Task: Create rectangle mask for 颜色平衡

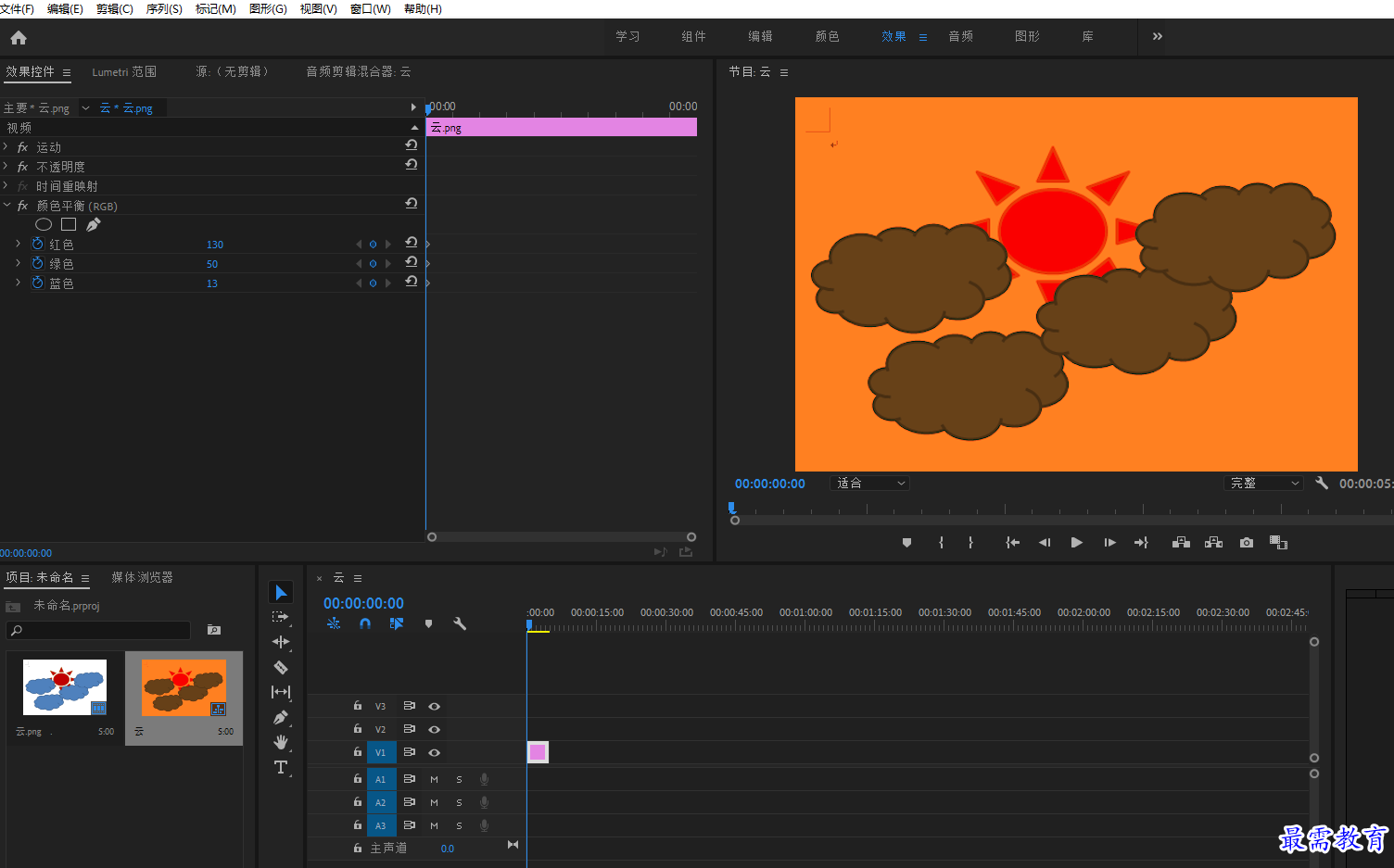Action: pos(69,224)
